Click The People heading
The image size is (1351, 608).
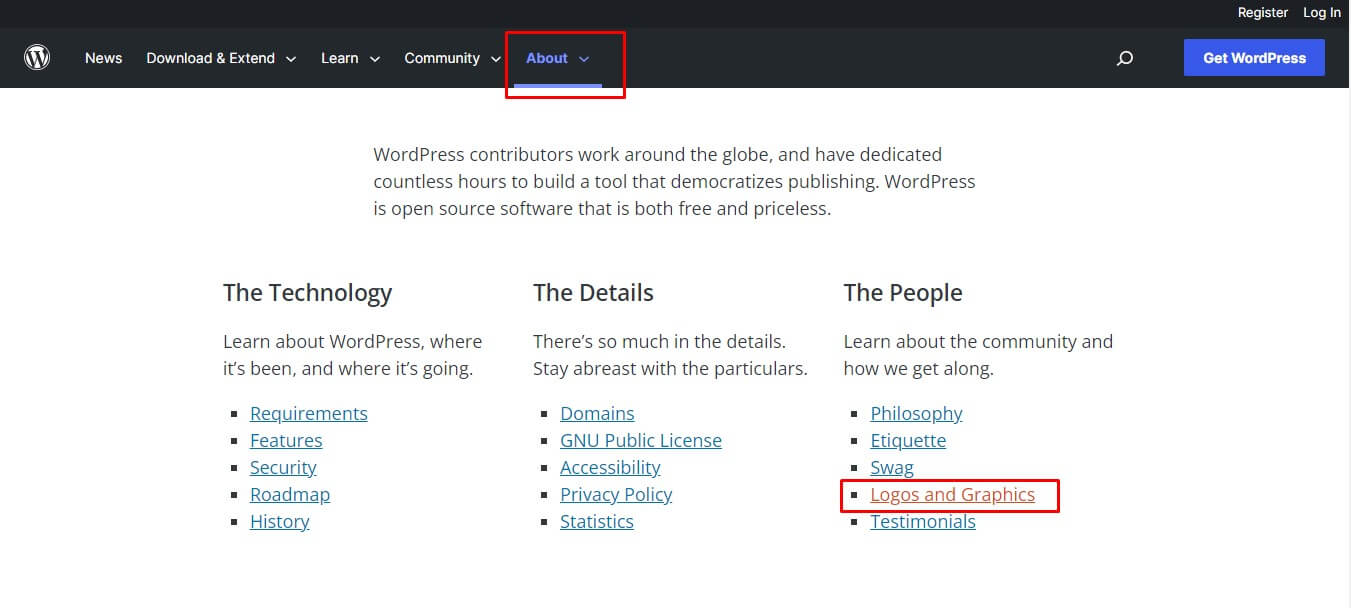[903, 293]
